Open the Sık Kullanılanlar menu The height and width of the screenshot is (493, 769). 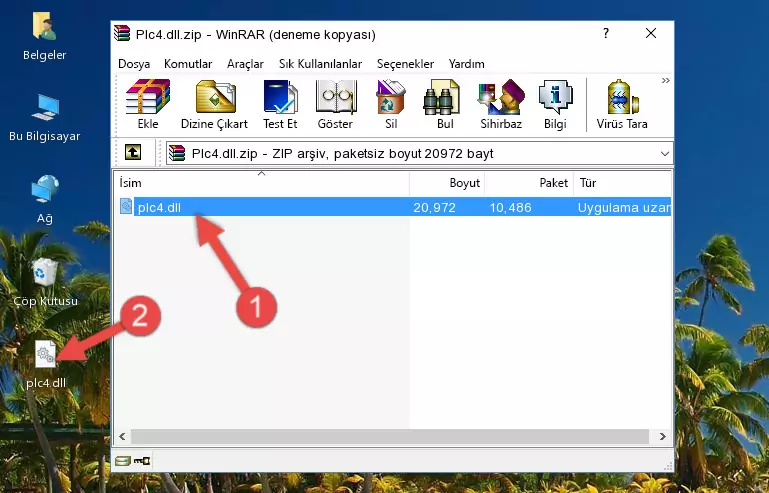click(x=320, y=64)
